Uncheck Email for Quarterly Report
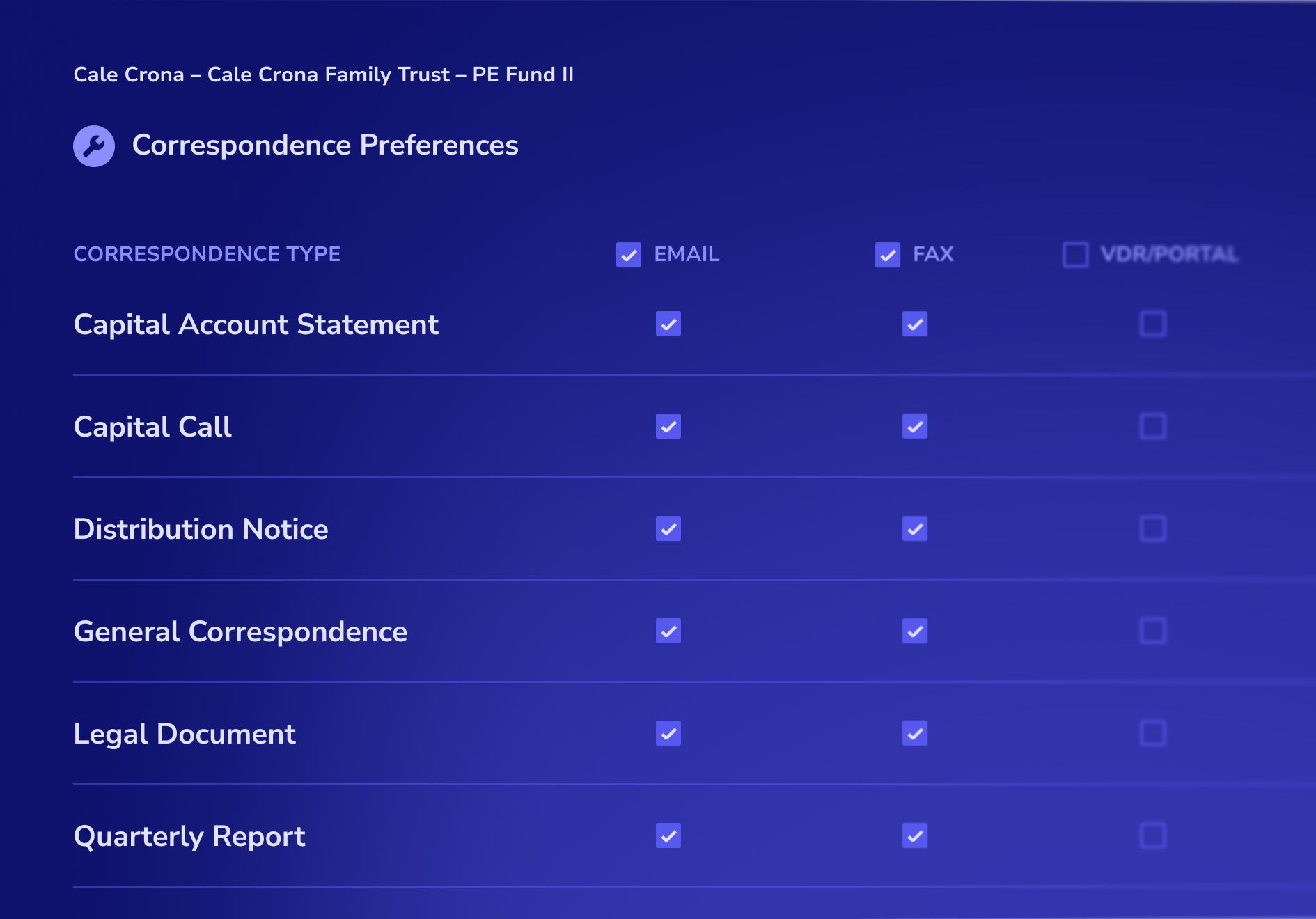 pyautogui.click(x=668, y=835)
